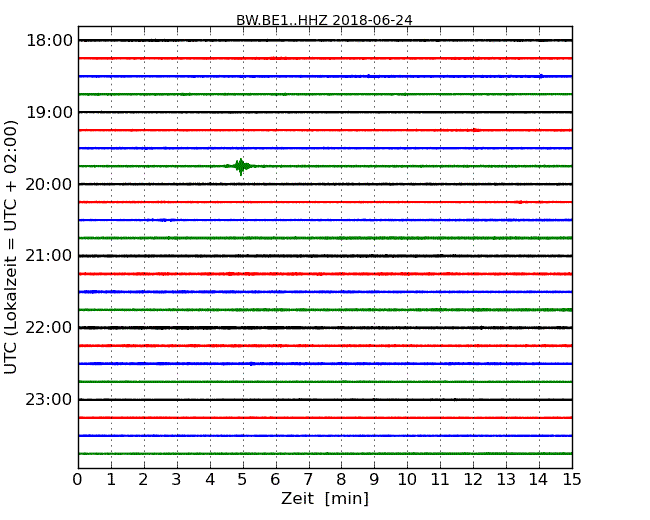Click x-axis tick label 8
The height and width of the screenshot is (520, 650).
pos(341,479)
